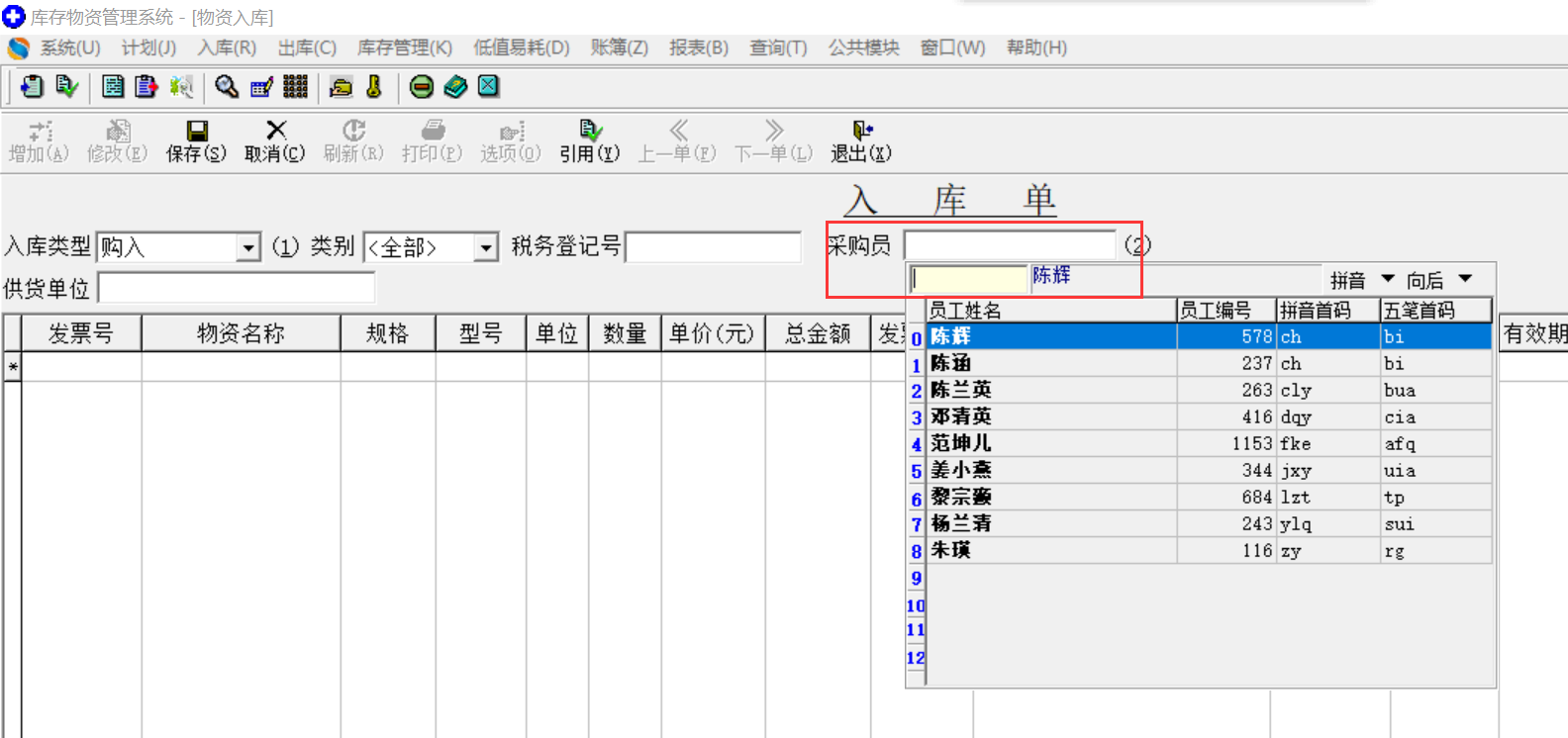The width and height of the screenshot is (1568, 738).
Task: Select employee 陈辉 in row 0
Action: [x=1208, y=337]
